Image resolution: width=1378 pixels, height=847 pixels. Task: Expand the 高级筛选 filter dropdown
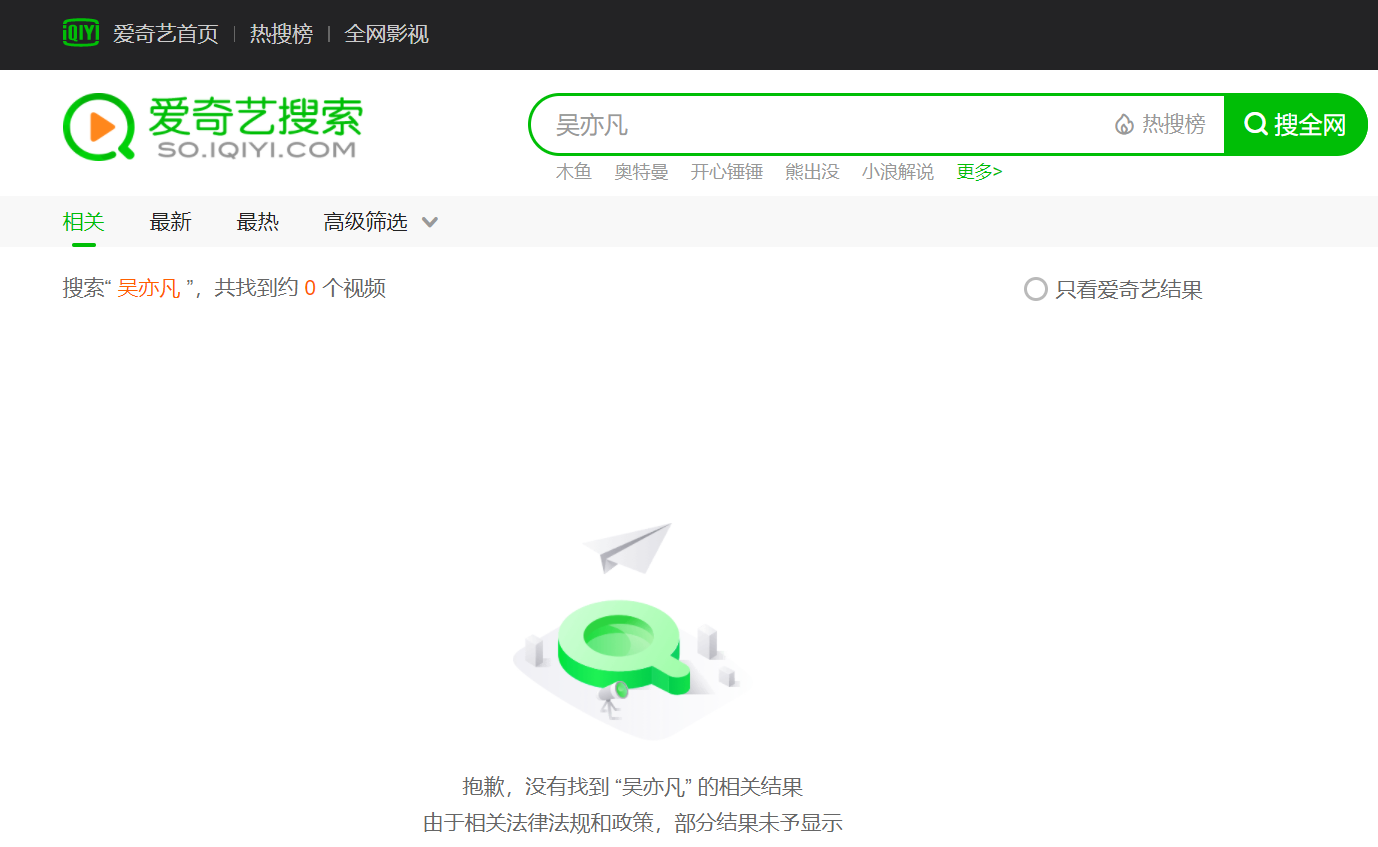pyautogui.click(x=381, y=222)
